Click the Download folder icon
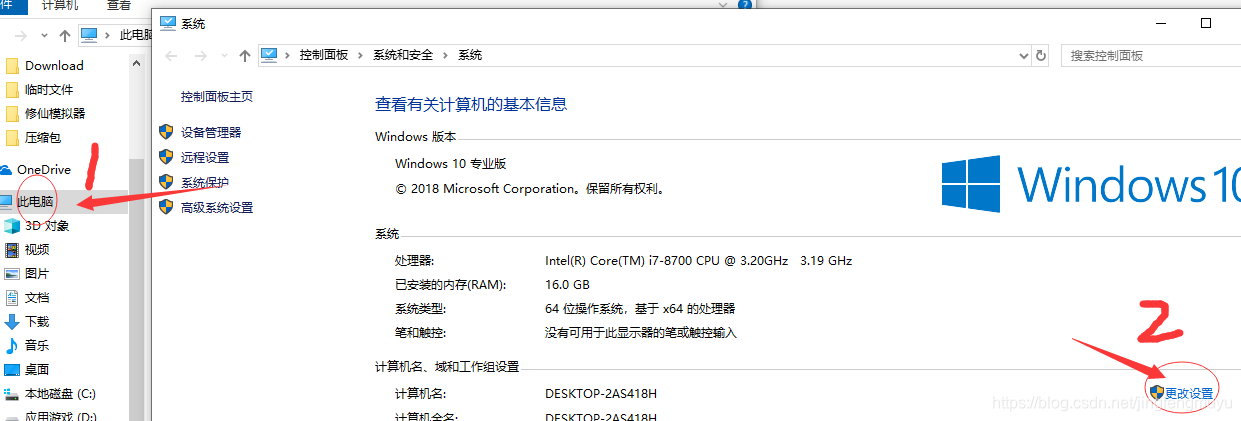Viewport: 1241px width, 421px height. pyautogui.click(x=12, y=65)
